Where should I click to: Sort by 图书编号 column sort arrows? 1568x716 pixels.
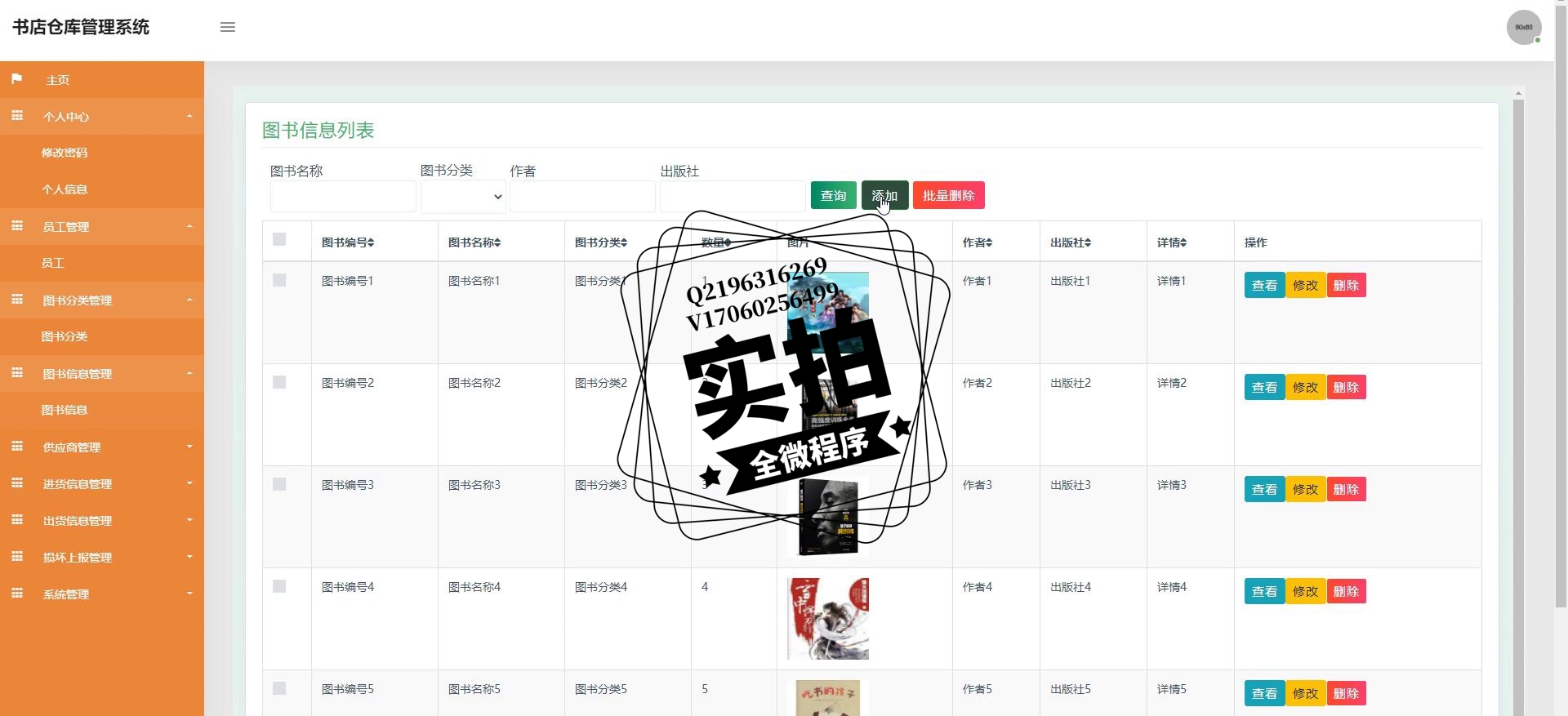click(x=371, y=242)
